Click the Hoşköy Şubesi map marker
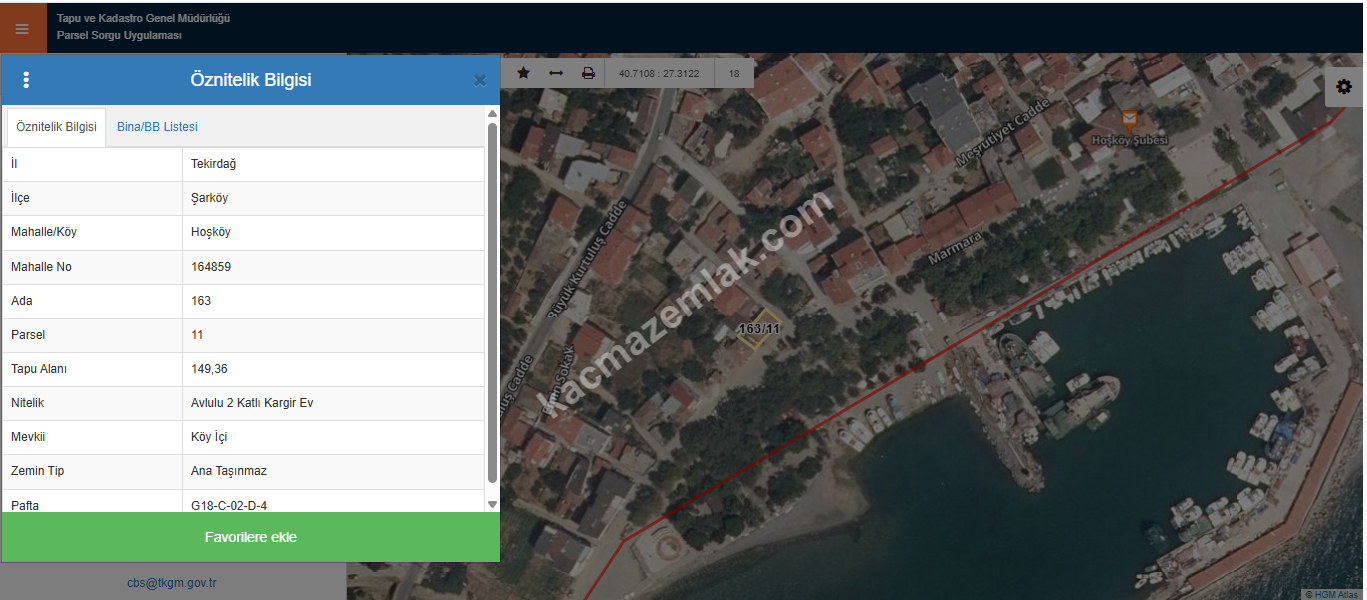This screenshot has height=600, width=1367. tap(1129, 121)
